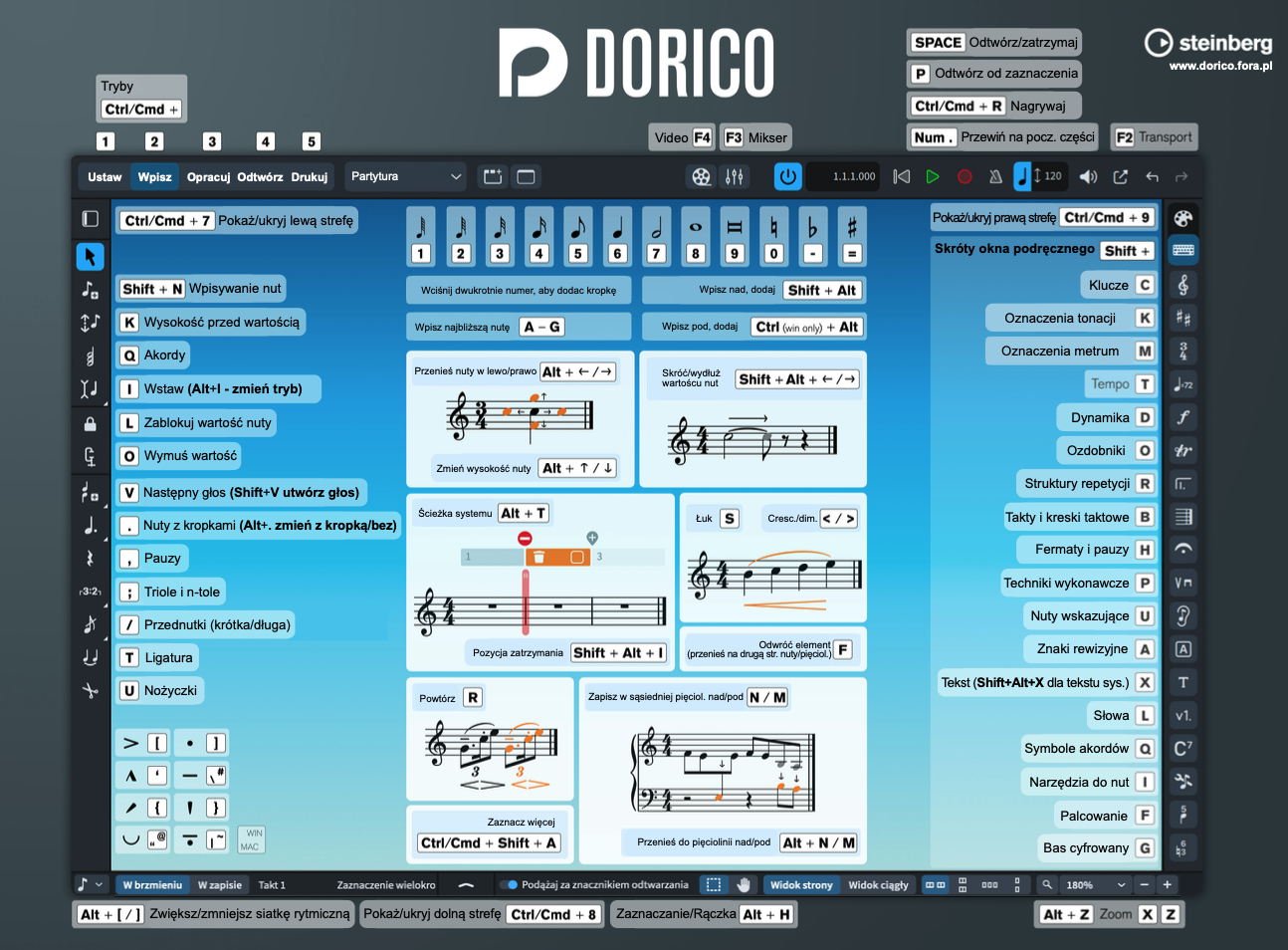Open the 180% zoom level dropdown

1096,884
